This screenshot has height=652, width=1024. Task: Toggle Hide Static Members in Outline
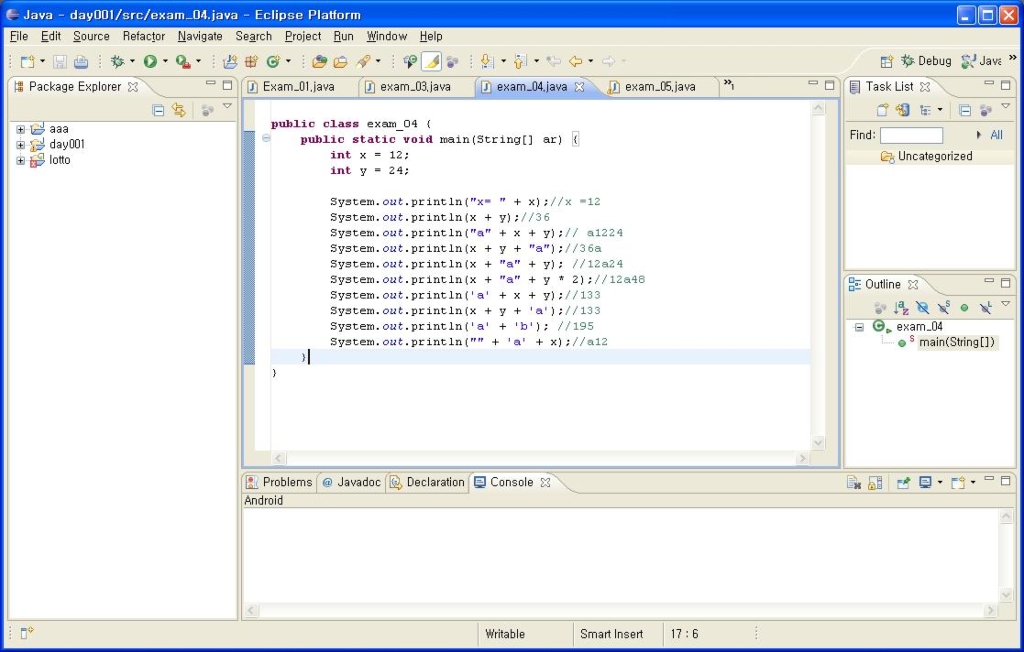[944, 307]
